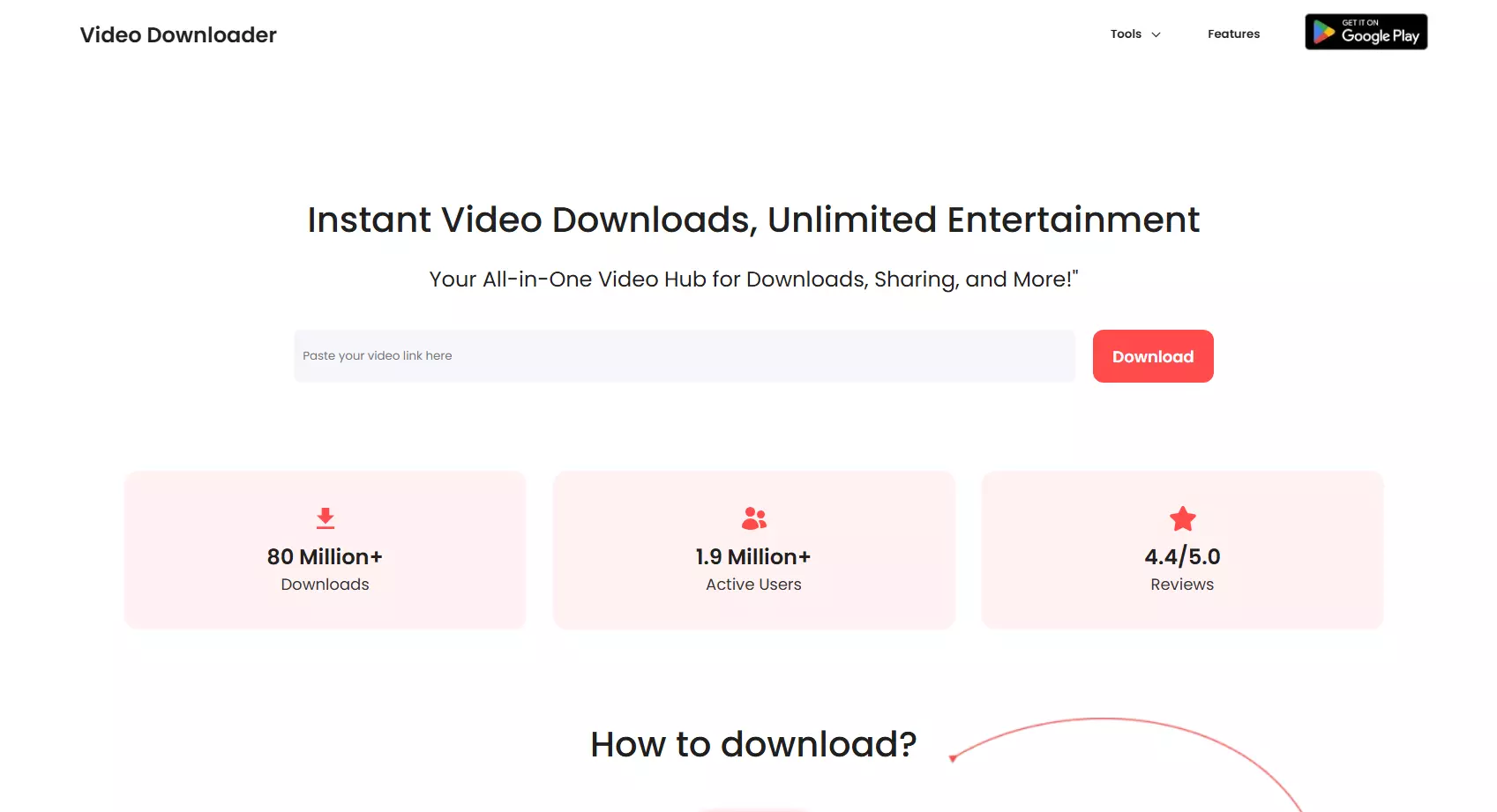Open the Features page

point(1233,34)
